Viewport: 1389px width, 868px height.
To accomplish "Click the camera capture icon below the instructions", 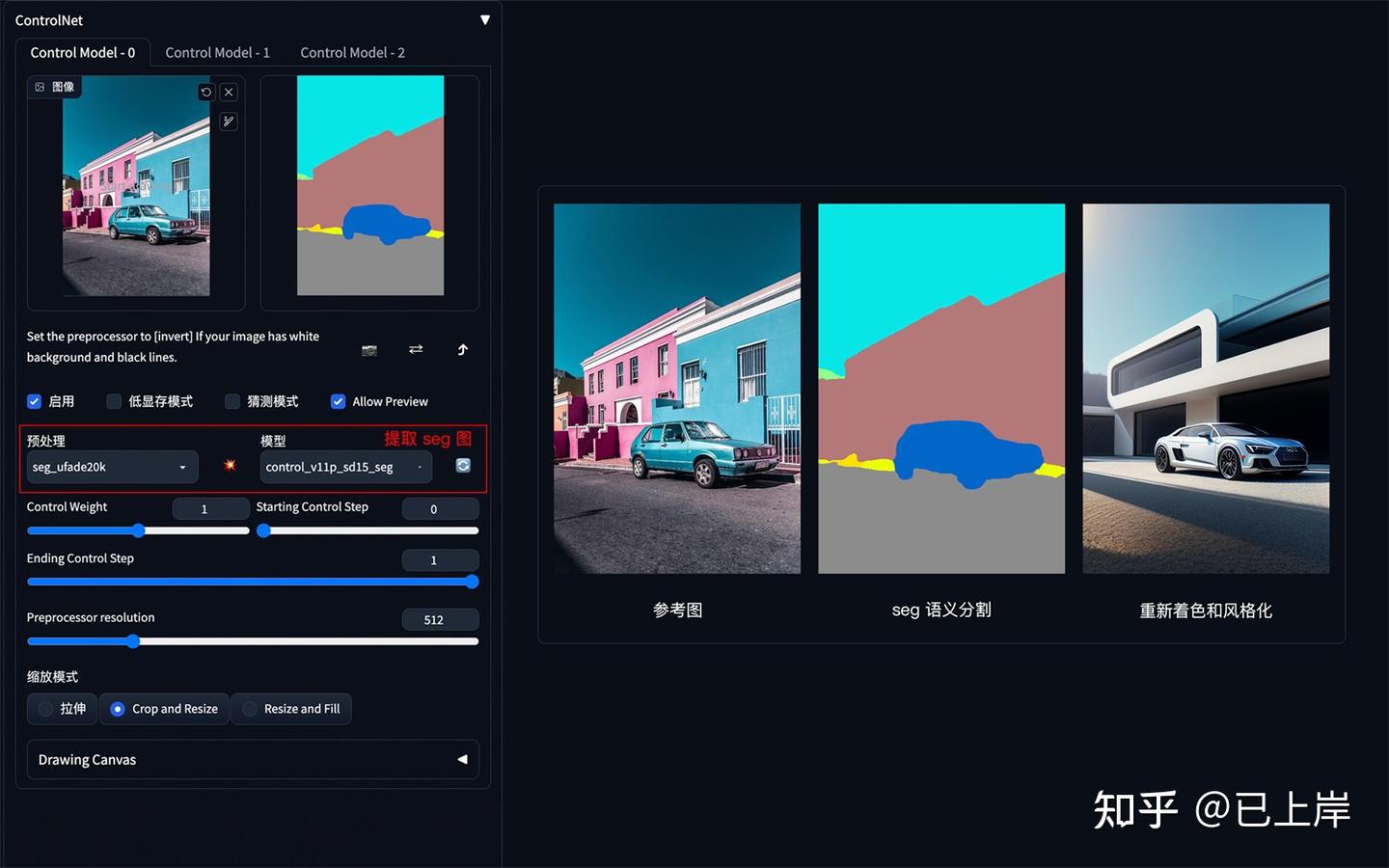I will coord(368,350).
